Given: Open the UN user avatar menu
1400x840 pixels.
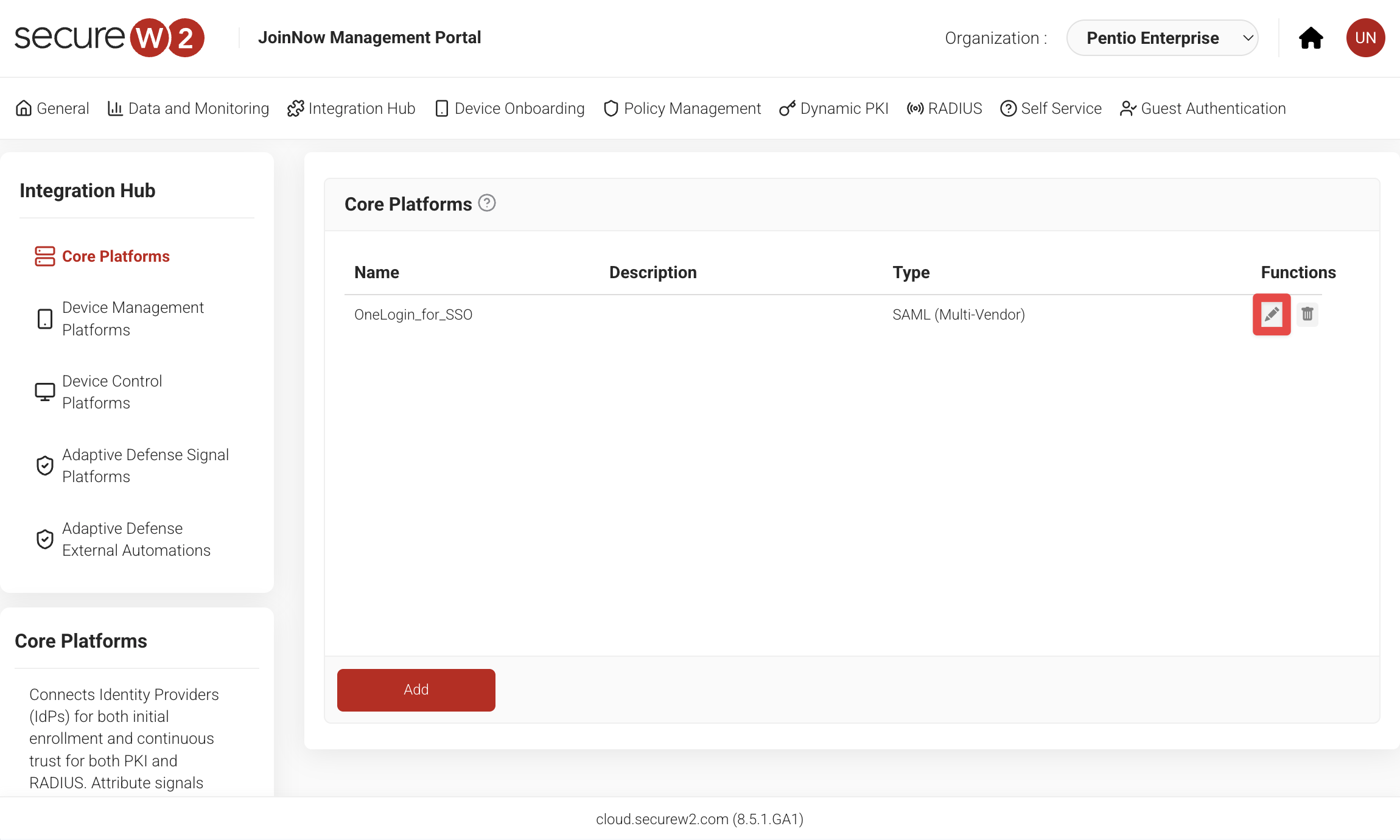Looking at the screenshot, I should tap(1365, 38).
